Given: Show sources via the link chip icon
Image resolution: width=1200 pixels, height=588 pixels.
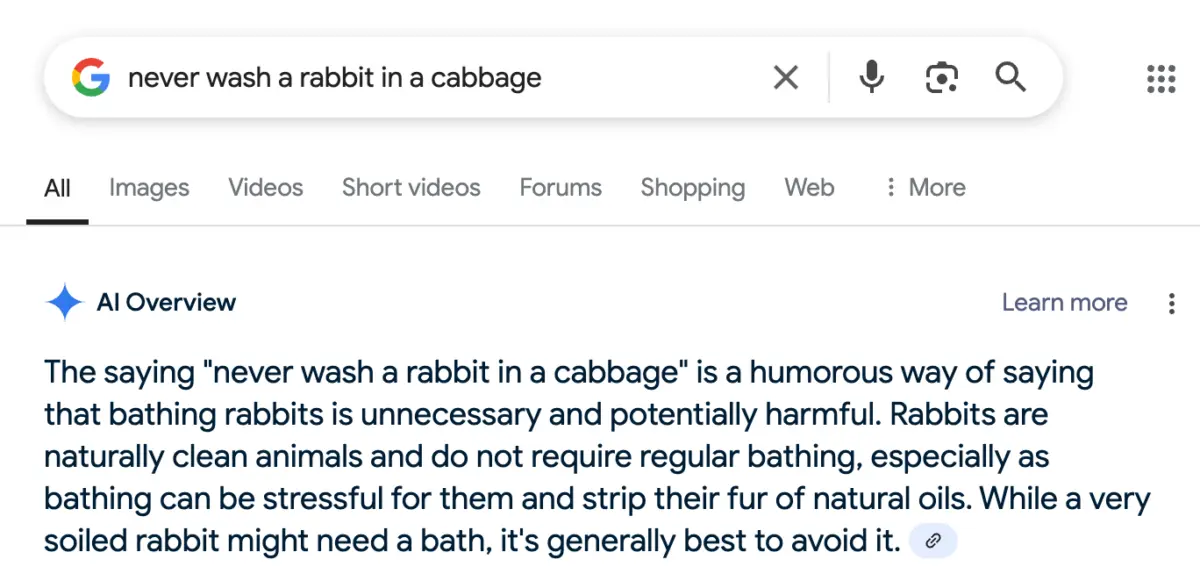Looking at the screenshot, I should tap(933, 541).
